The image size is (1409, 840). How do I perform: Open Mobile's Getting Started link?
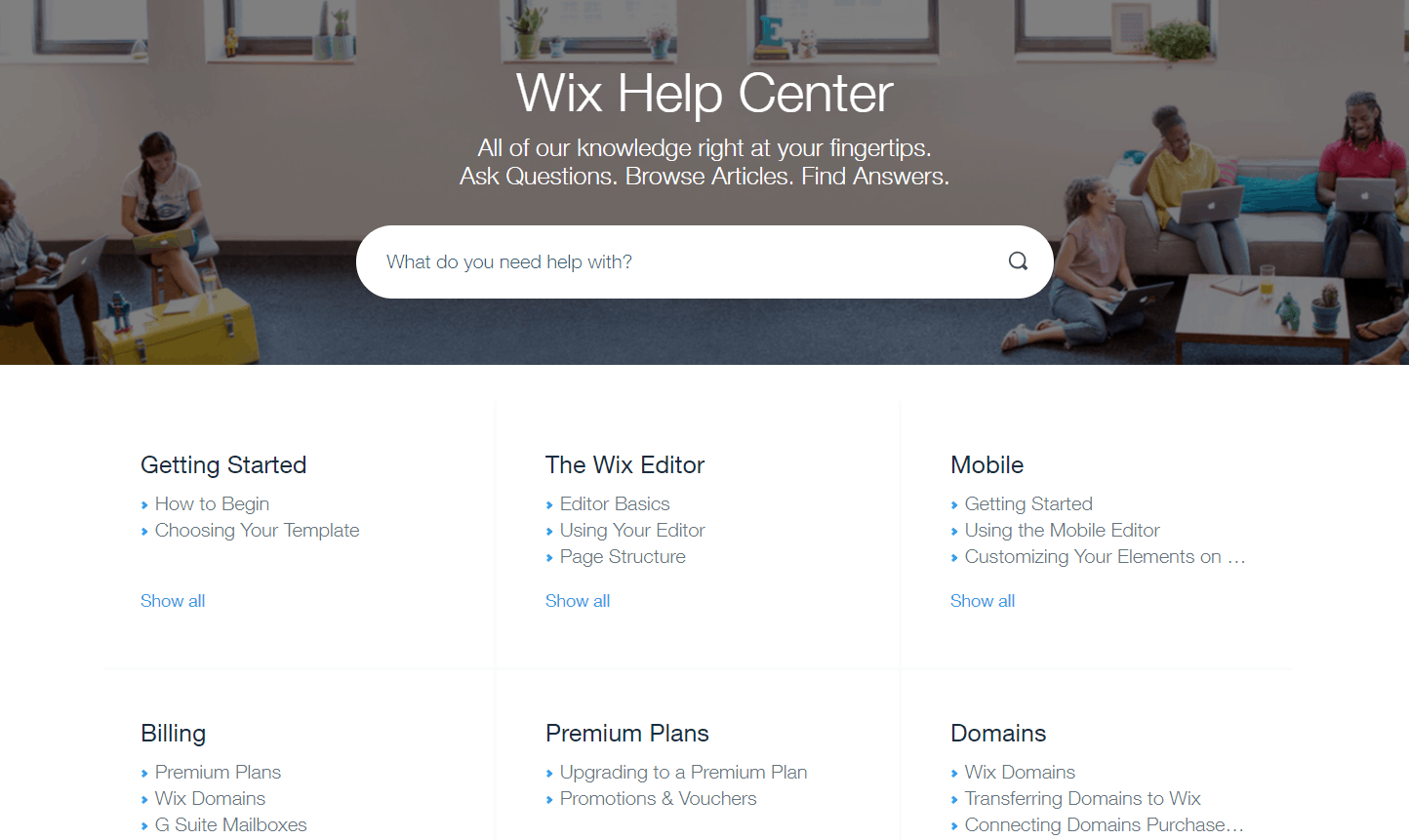point(1028,503)
